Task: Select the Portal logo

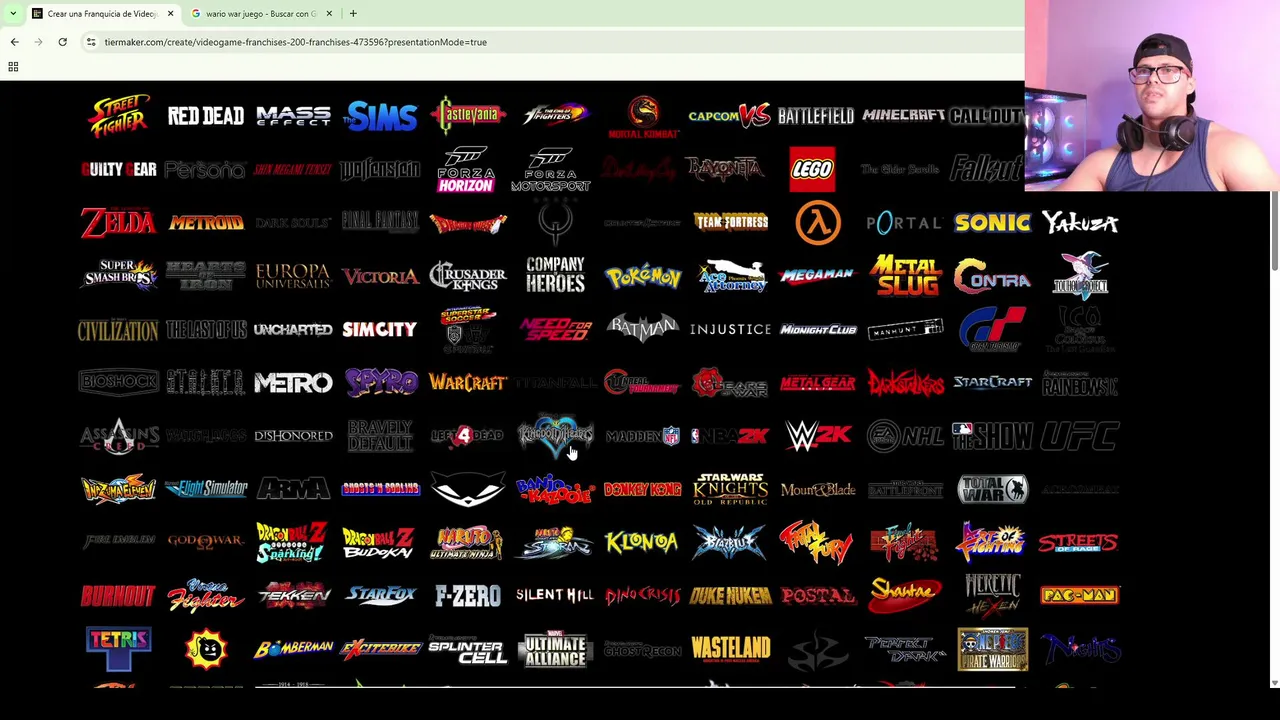Action: (903, 222)
